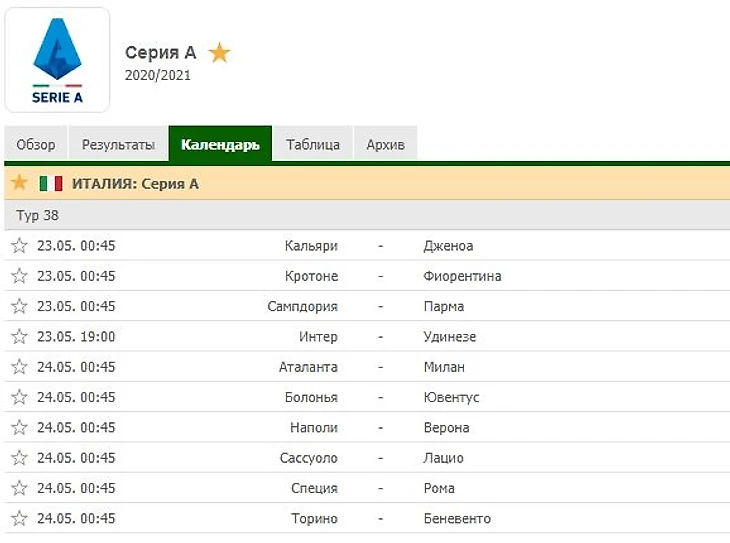This screenshot has width=730, height=543.
Task: Add Интер - Удинезе match to favorites
Action: click(x=19, y=337)
